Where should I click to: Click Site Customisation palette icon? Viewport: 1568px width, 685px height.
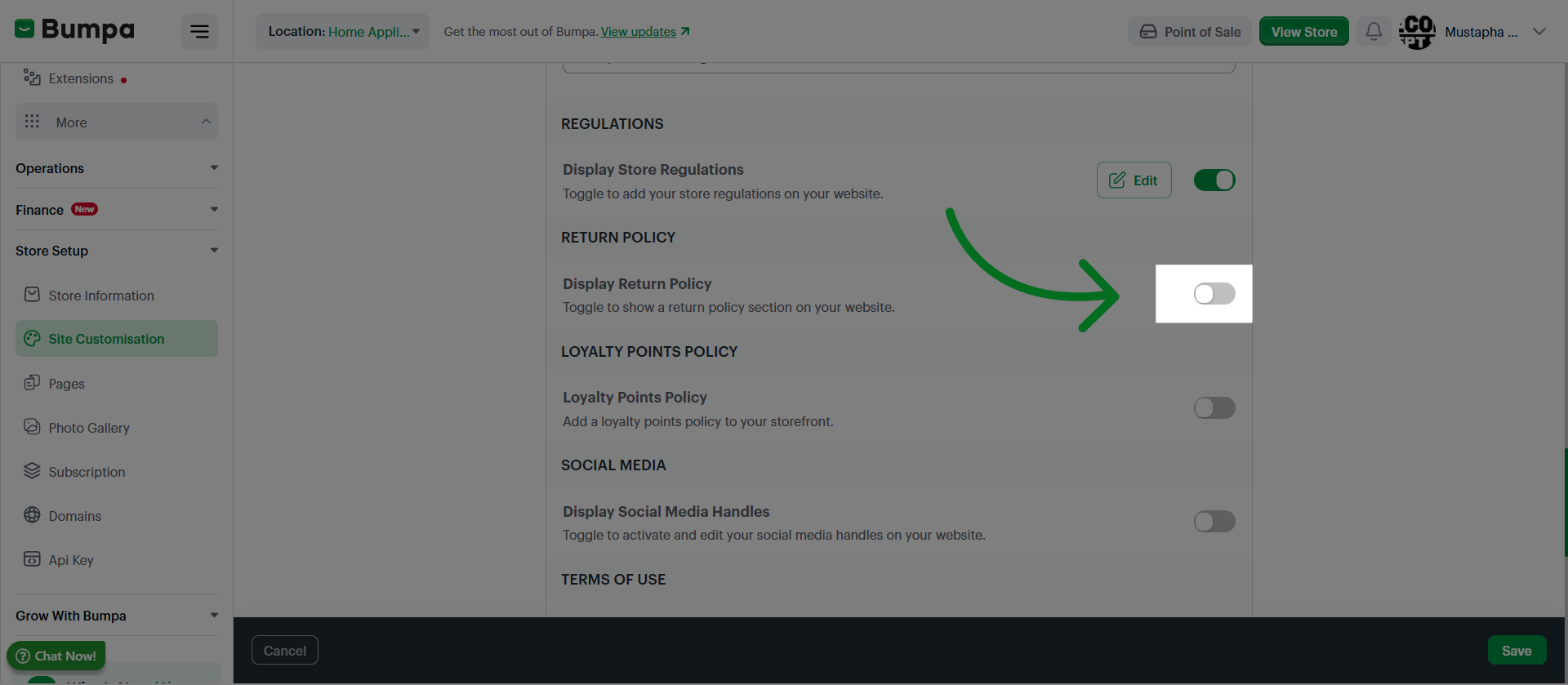[x=32, y=338]
